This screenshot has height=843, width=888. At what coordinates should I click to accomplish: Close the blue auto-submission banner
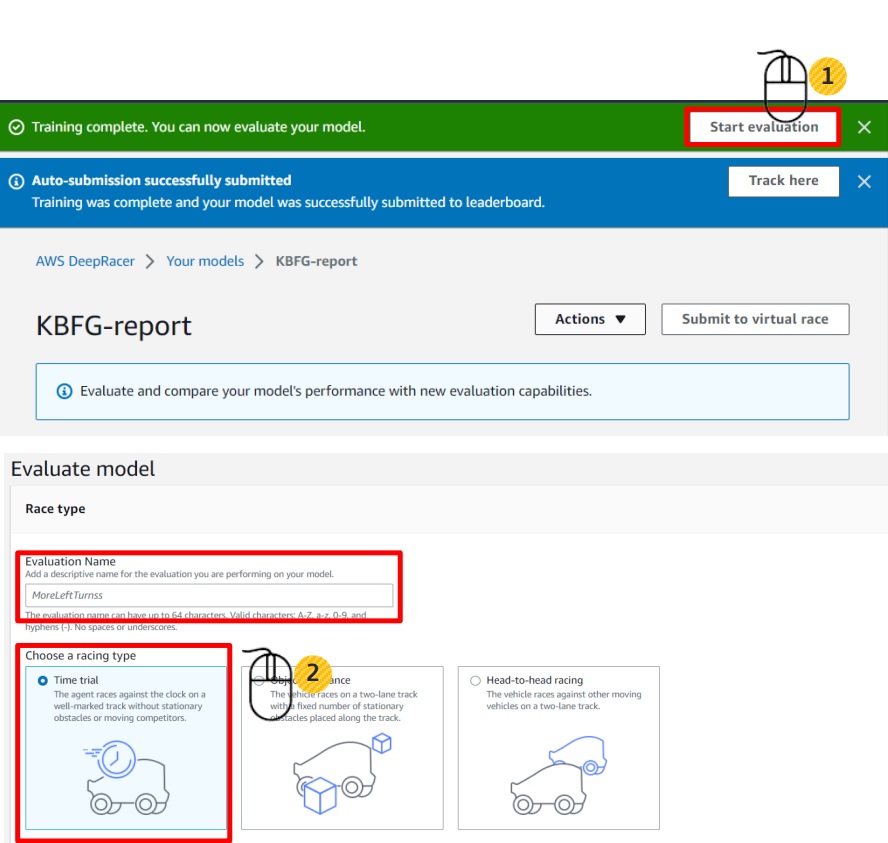tap(864, 181)
